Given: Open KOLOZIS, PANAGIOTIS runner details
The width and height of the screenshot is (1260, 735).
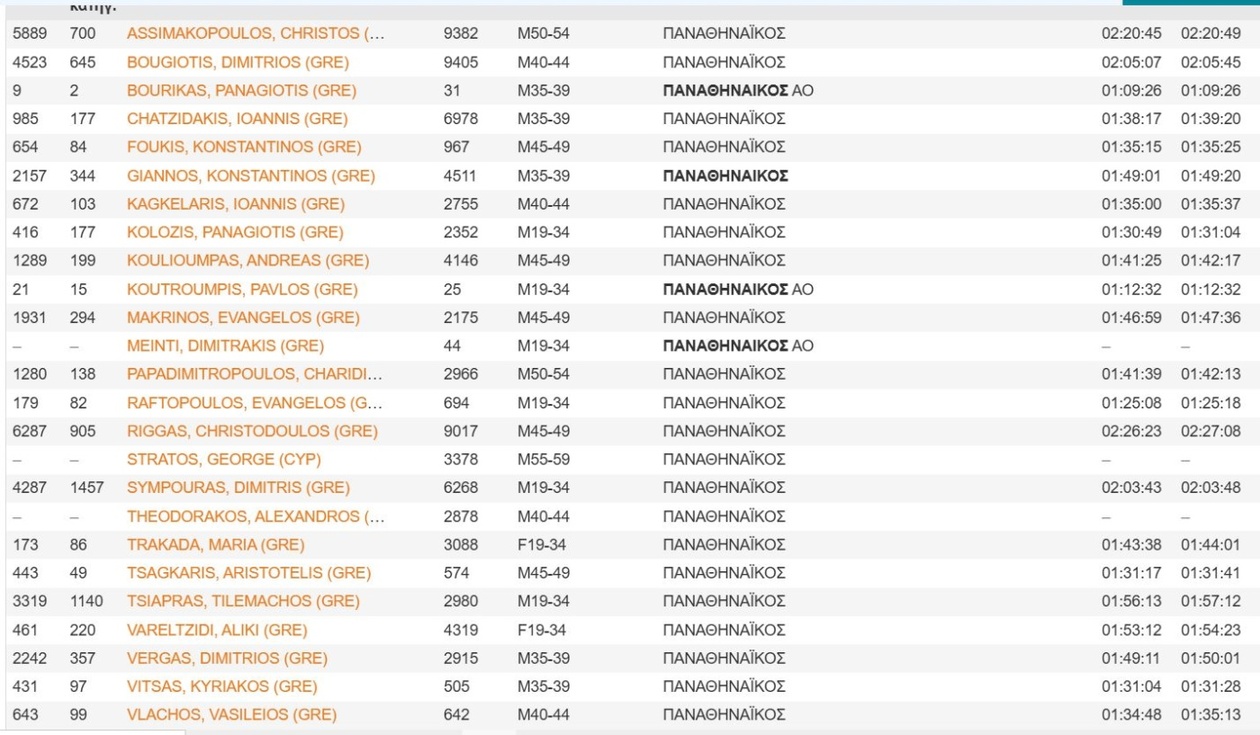Looking at the screenshot, I should (x=234, y=232).
